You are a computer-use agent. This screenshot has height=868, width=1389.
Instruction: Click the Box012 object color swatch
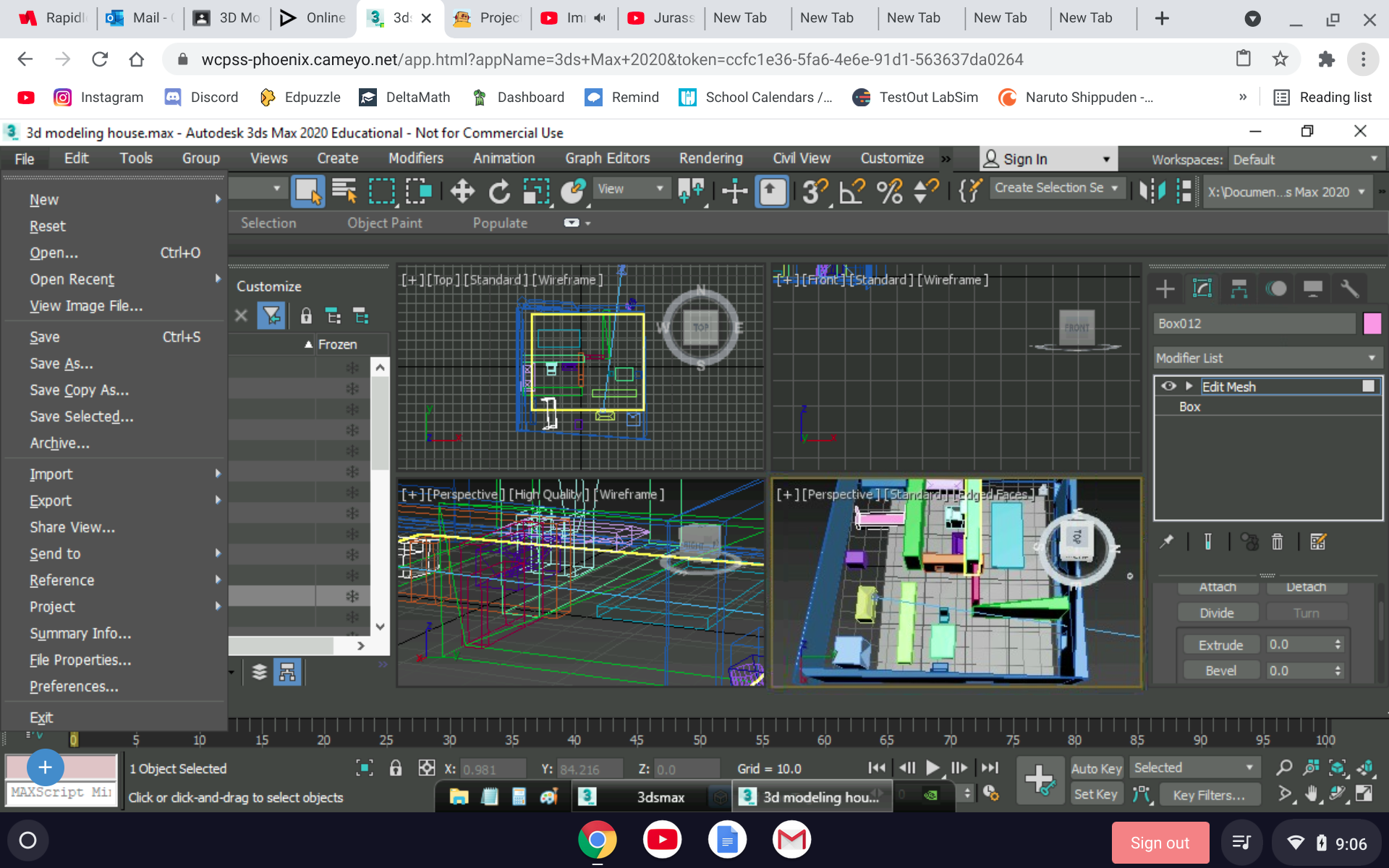coord(1372,323)
